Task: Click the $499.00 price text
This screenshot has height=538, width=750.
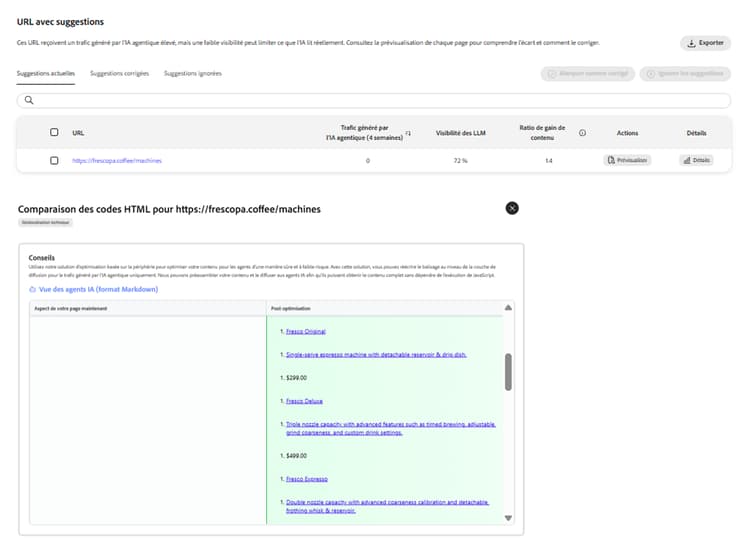Action: click(x=297, y=456)
